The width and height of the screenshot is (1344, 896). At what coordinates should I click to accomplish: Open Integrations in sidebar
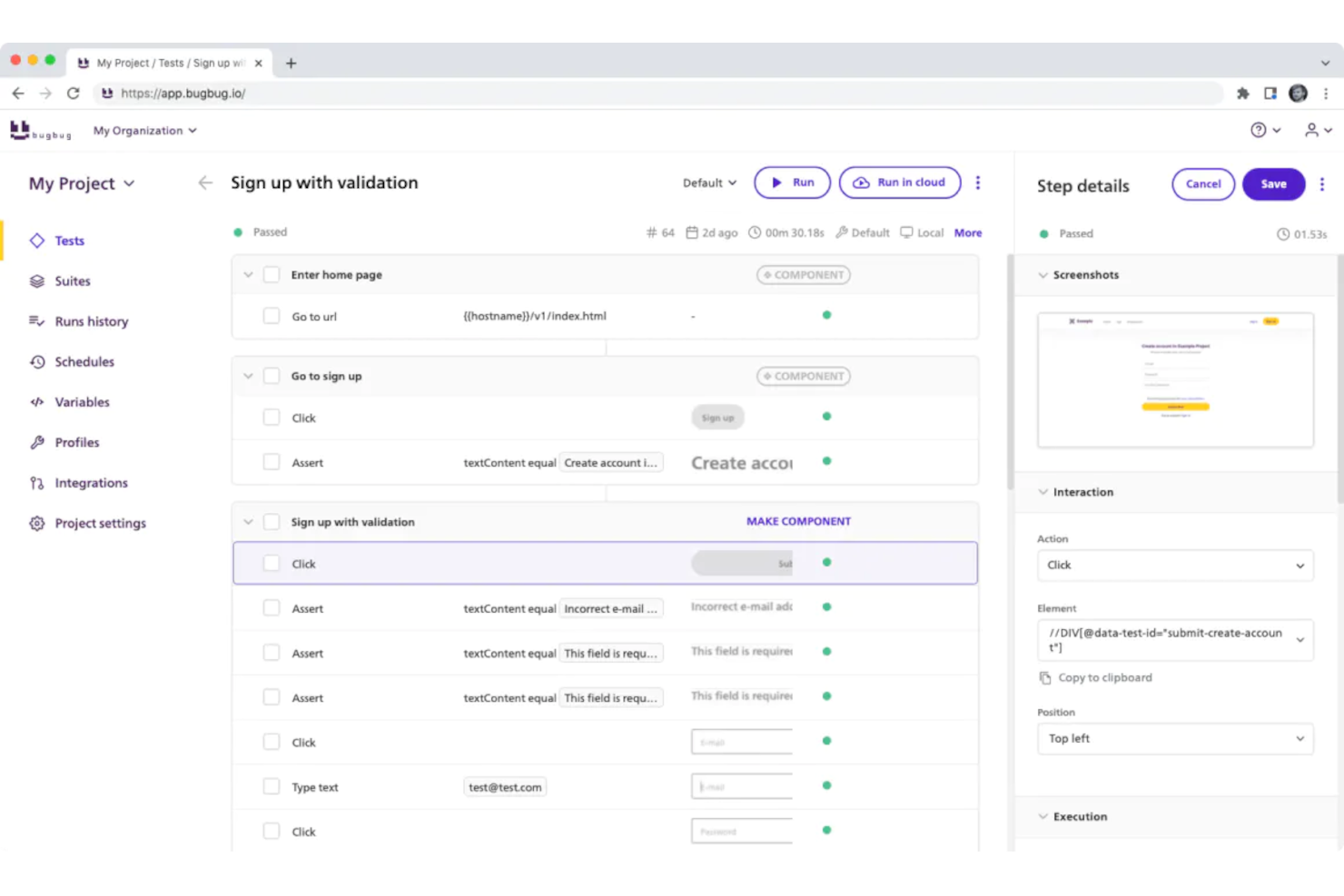click(x=91, y=483)
